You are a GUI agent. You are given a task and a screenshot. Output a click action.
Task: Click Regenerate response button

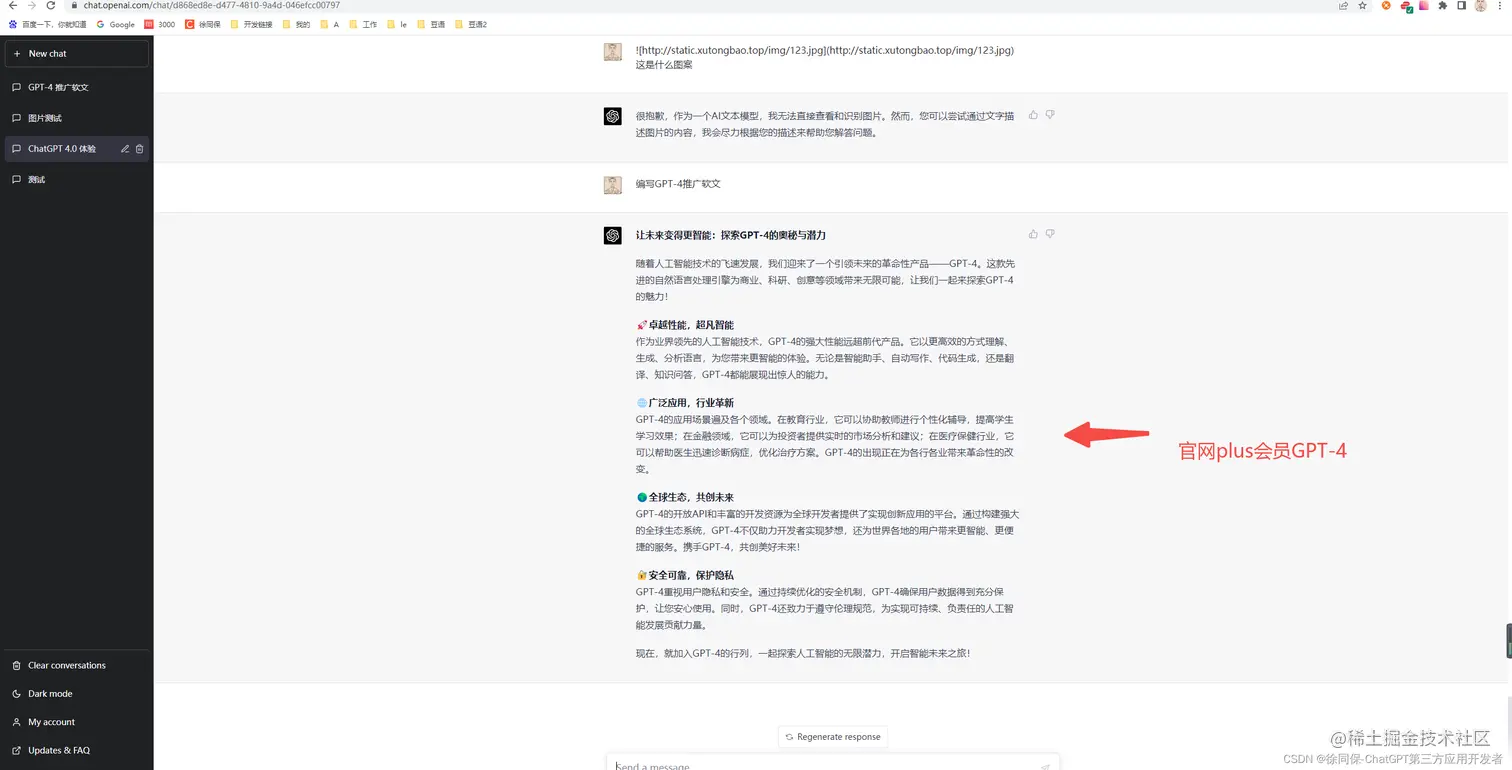[833, 737]
